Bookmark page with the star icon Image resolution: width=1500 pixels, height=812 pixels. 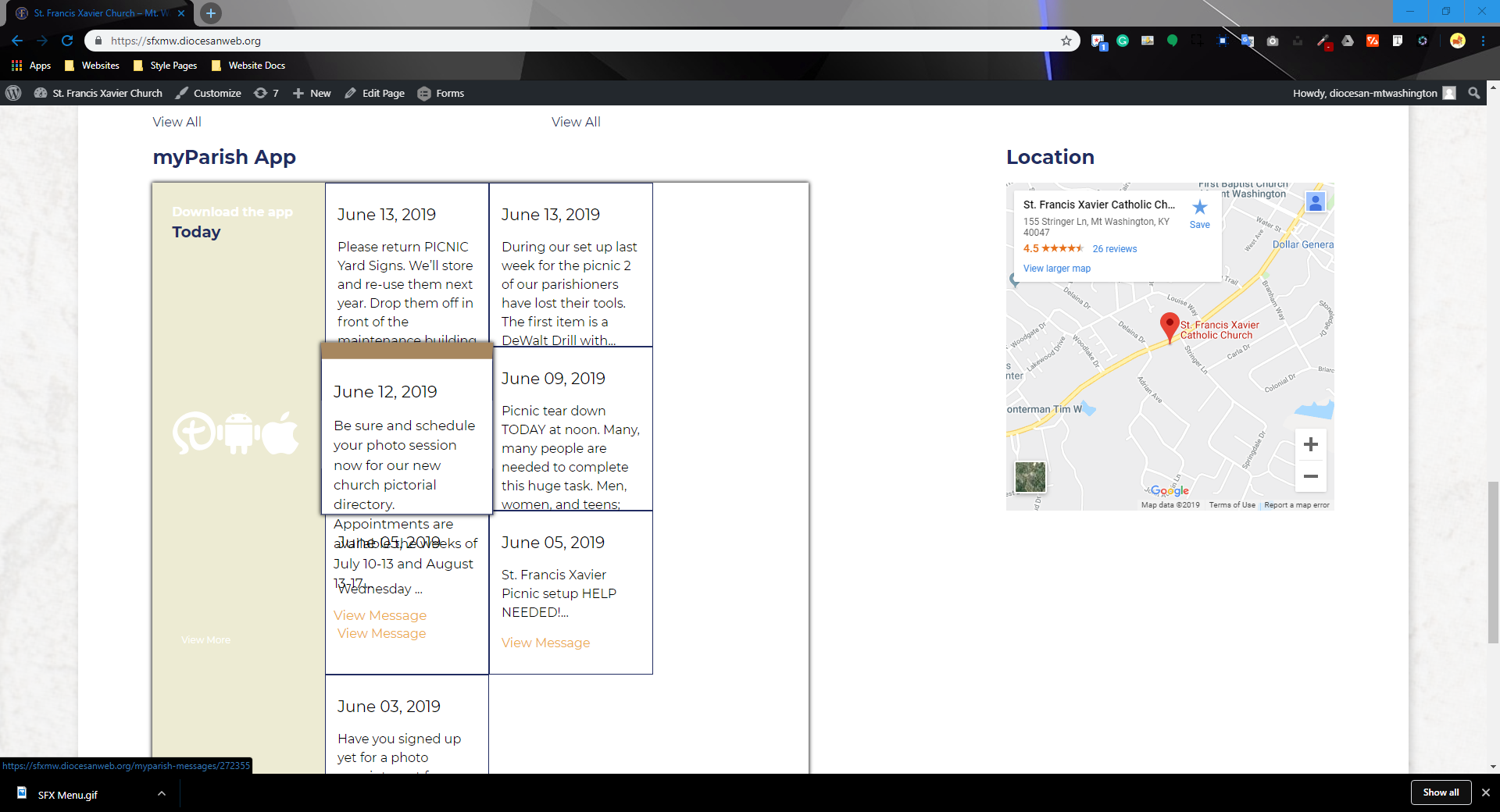(x=1066, y=41)
